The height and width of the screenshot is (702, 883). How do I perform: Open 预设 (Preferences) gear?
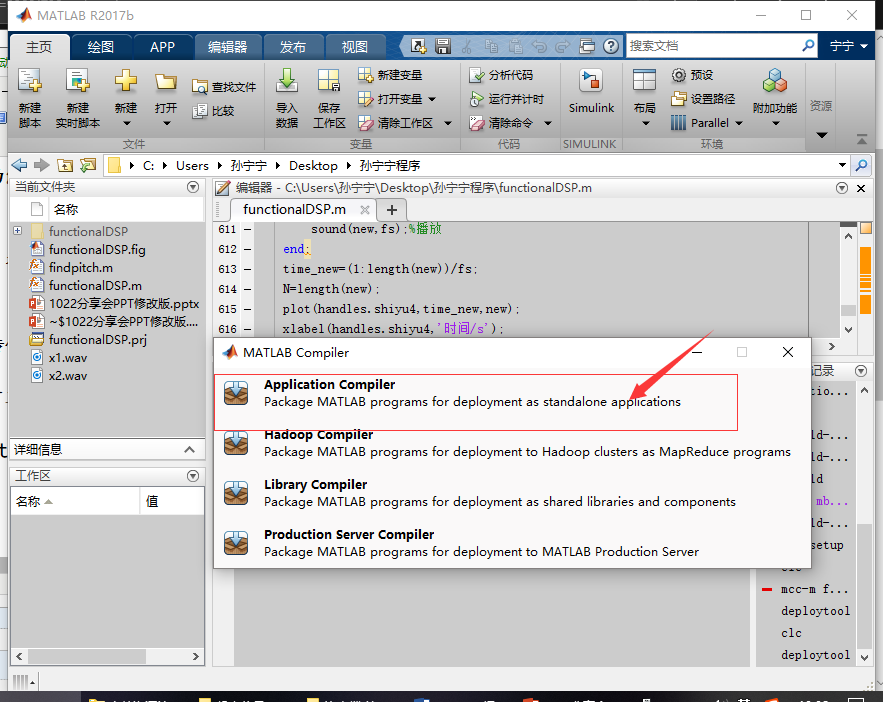(x=693, y=75)
